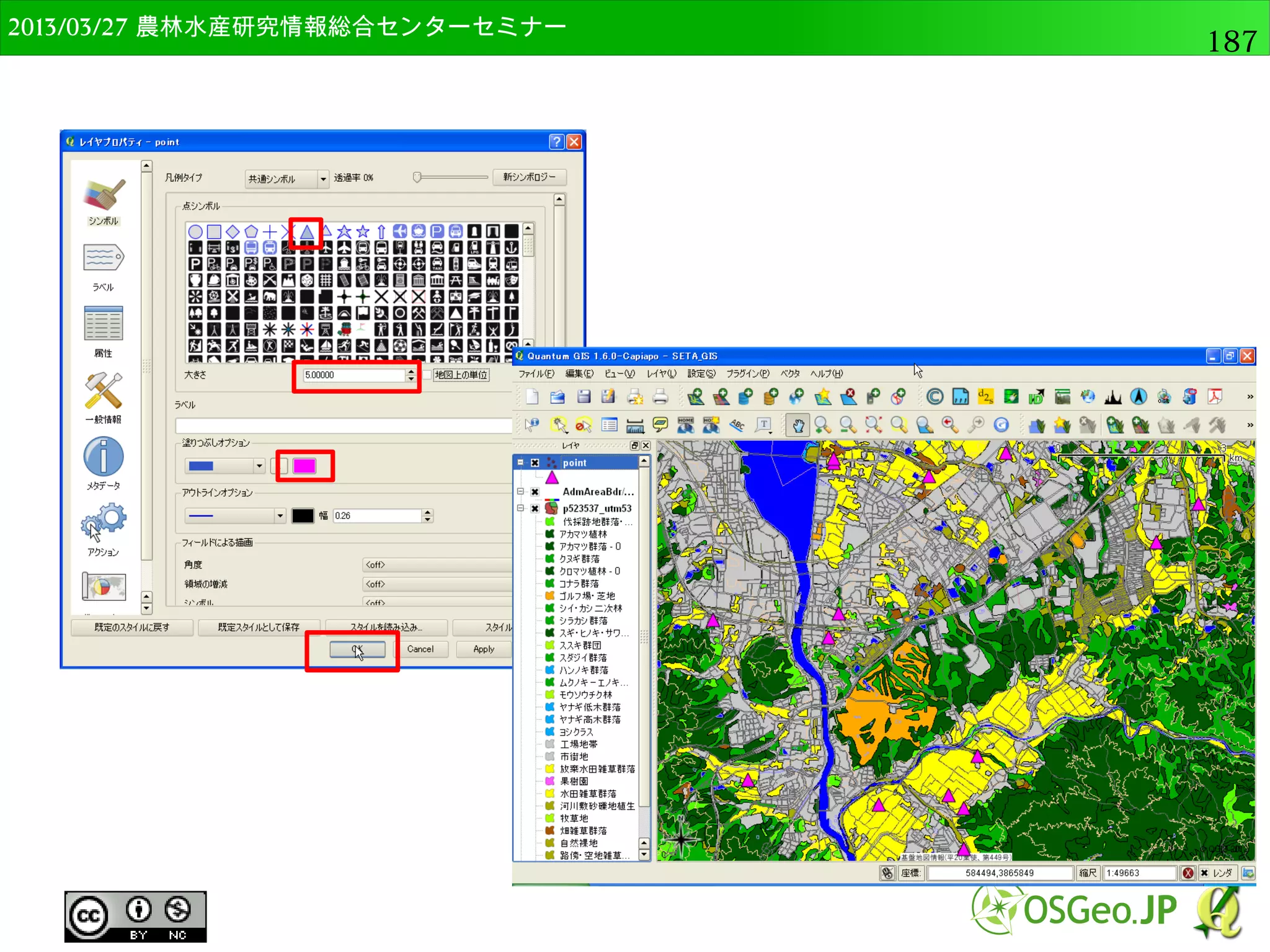Select the circle point symbol in the grid
Screen dimensions: 1270x952
tap(195, 232)
